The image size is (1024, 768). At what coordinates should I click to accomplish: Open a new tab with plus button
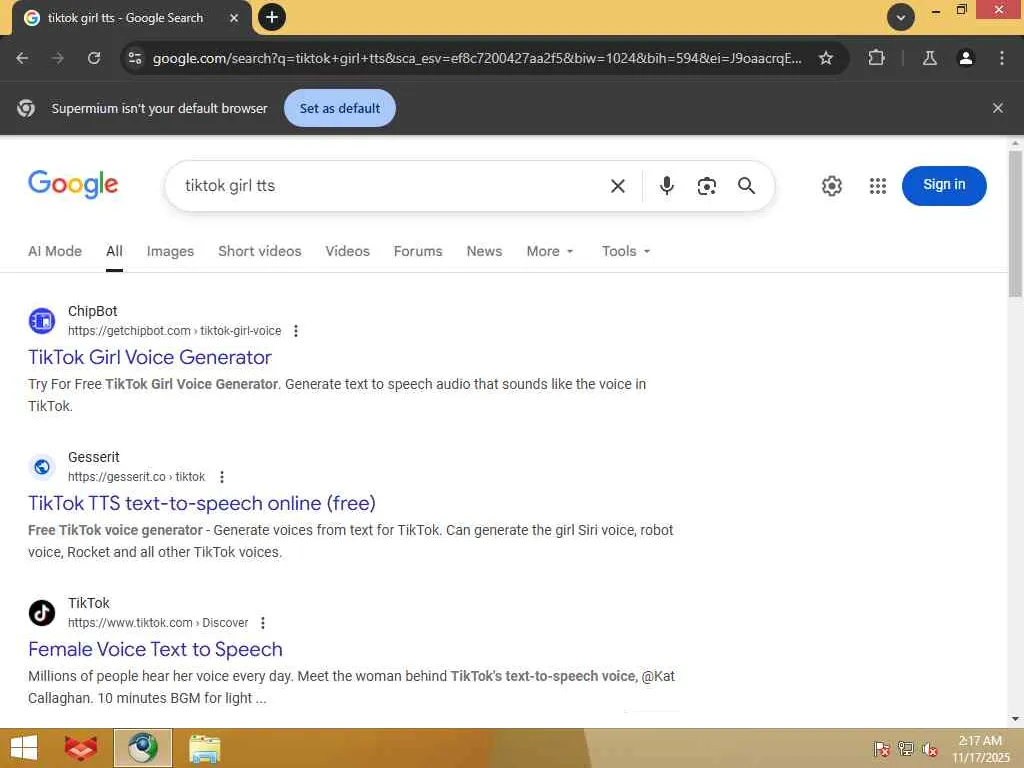coord(272,17)
